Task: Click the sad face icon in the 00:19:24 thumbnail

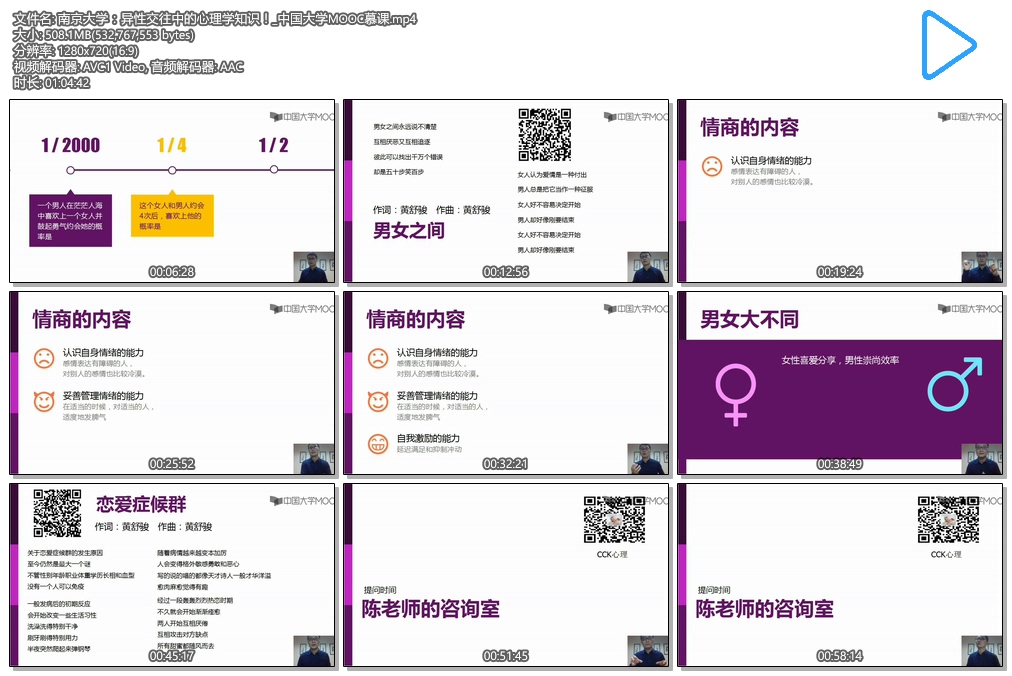Action: tap(711, 167)
